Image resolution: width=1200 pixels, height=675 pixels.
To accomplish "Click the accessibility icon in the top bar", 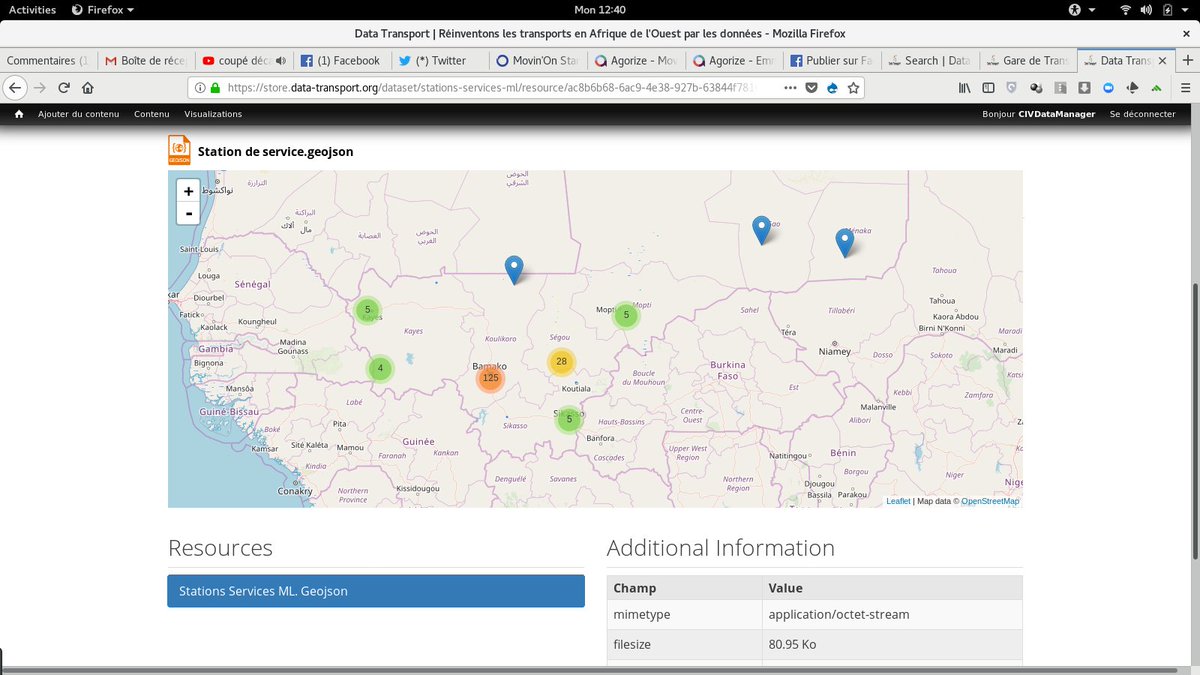I will click(1075, 9).
